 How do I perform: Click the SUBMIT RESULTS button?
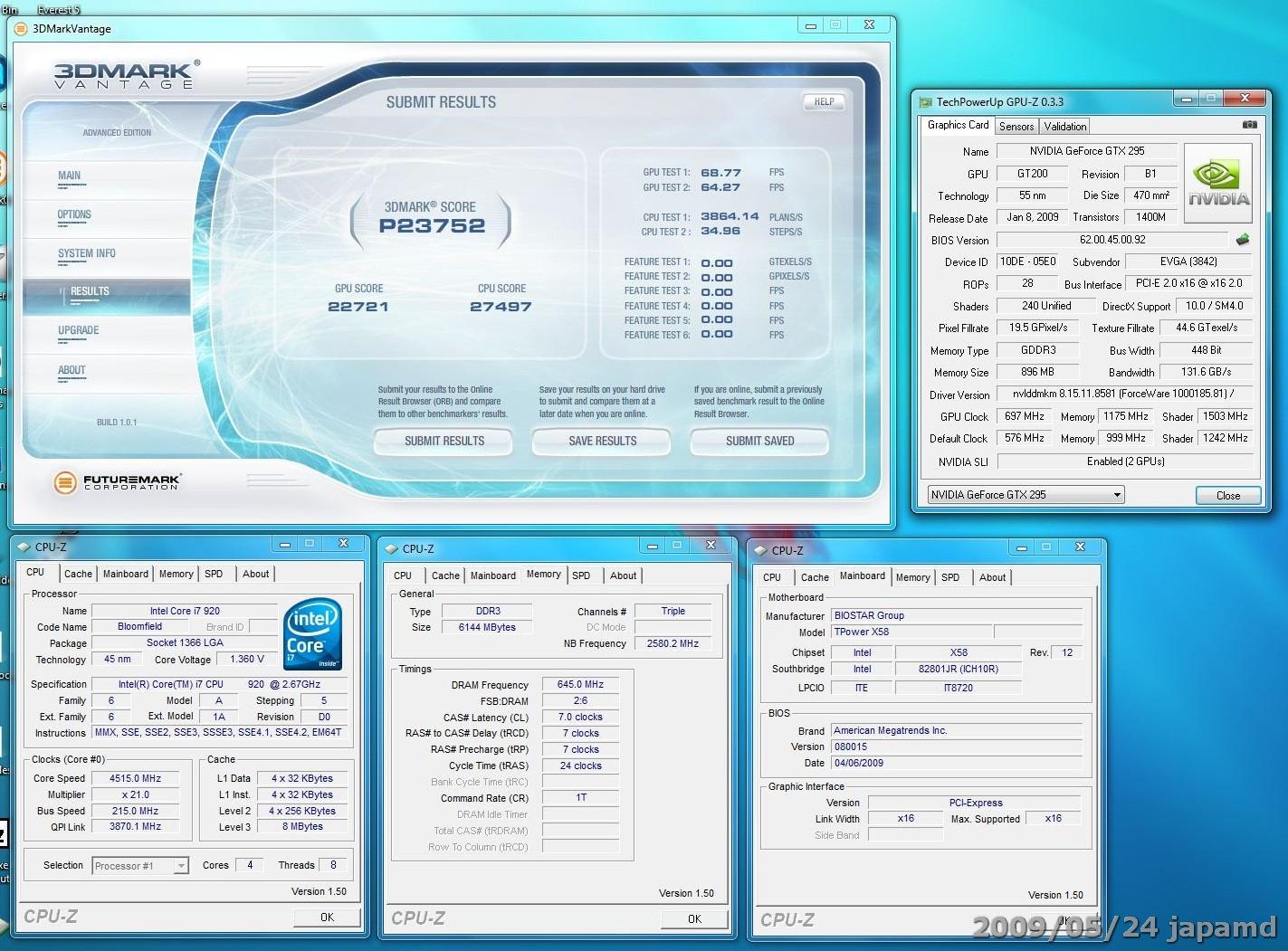coord(444,441)
